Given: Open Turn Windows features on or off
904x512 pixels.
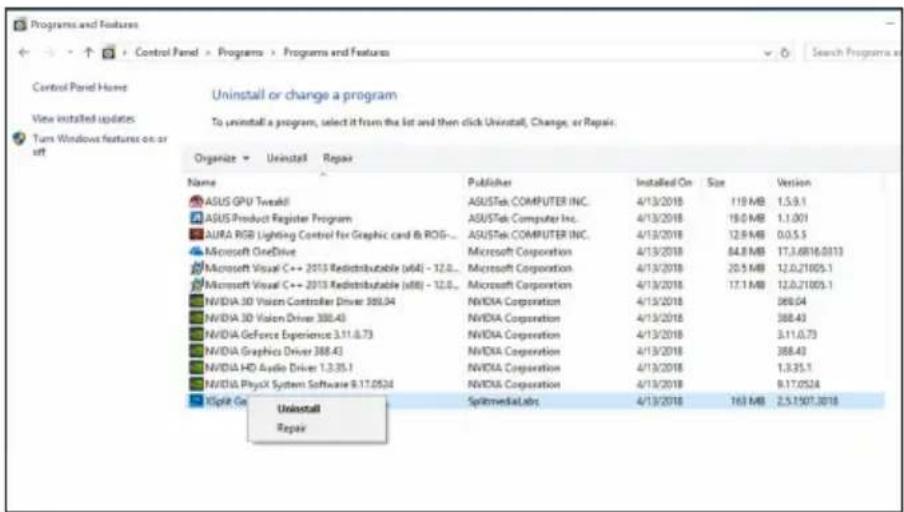Looking at the screenshot, I should click(100, 145).
